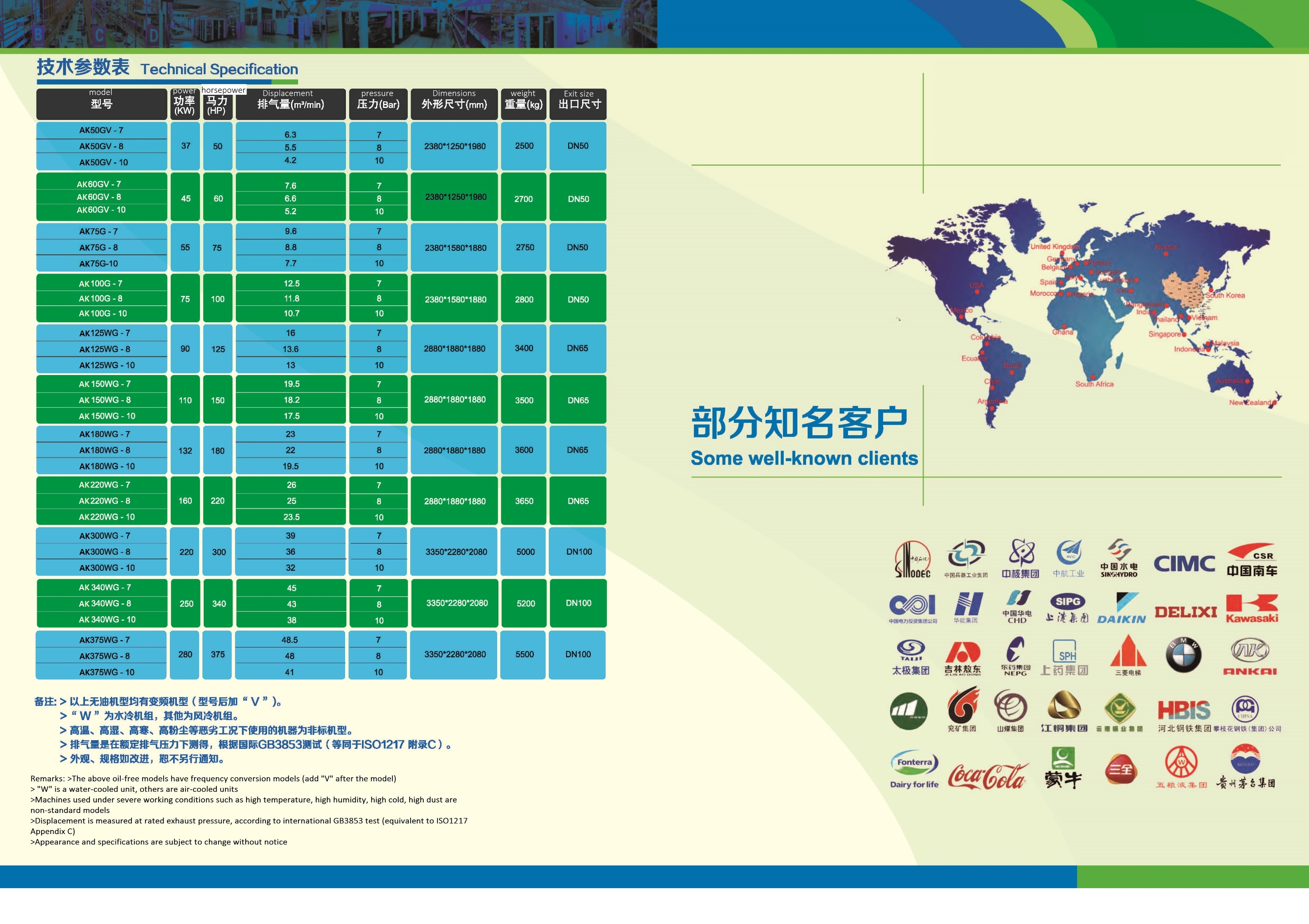
Task: Select the CIMC logo
Action: pyautogui.click(x=1185, y=563)
